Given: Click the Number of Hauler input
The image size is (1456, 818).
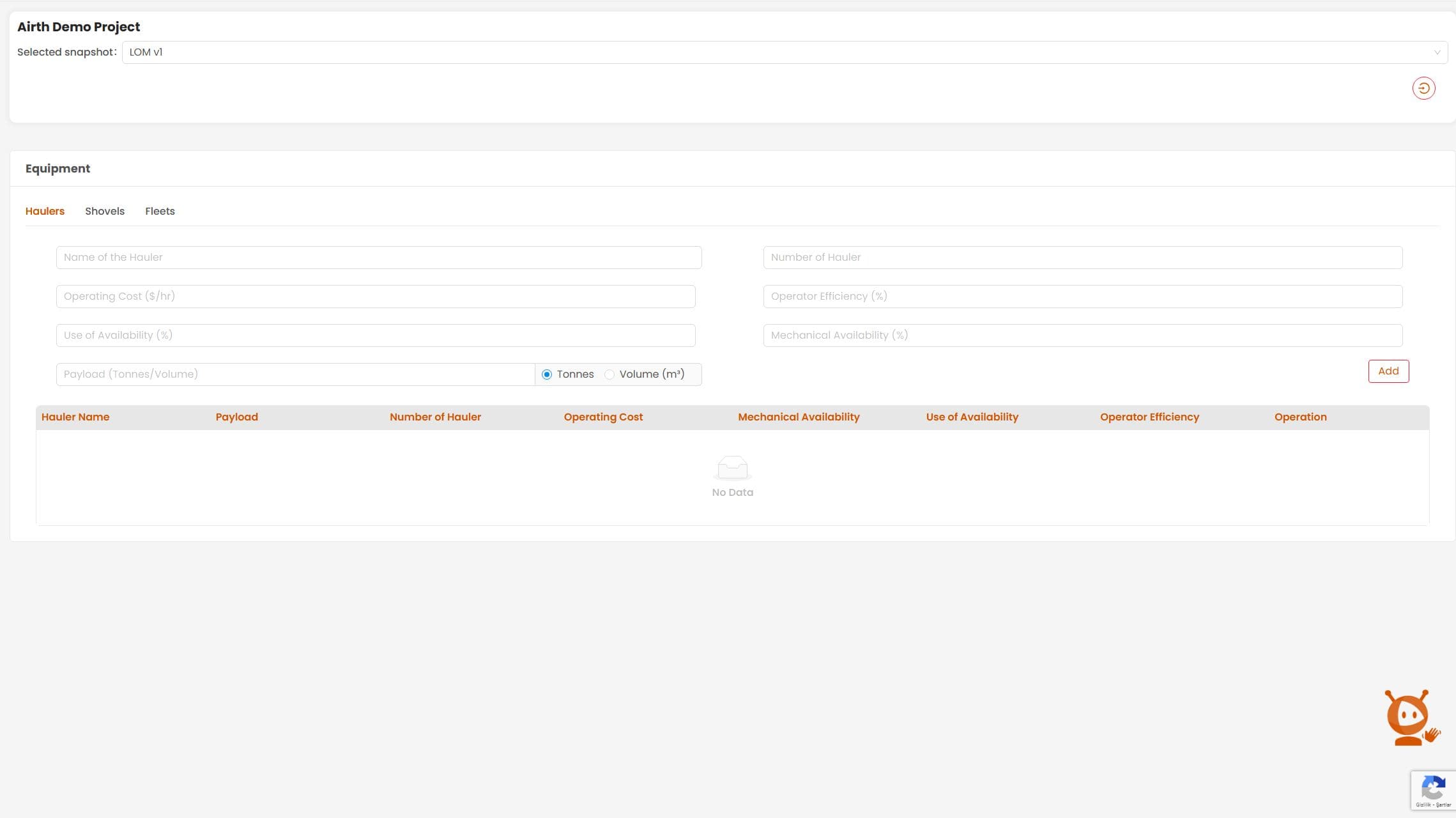Looking at the screenshot, I should coord(1082,258).
